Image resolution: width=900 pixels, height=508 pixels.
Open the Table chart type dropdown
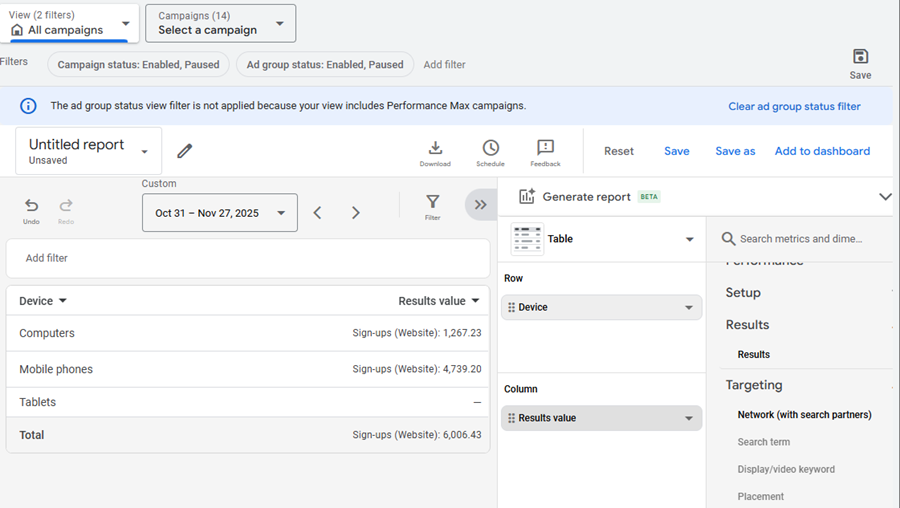pos(602,239)
